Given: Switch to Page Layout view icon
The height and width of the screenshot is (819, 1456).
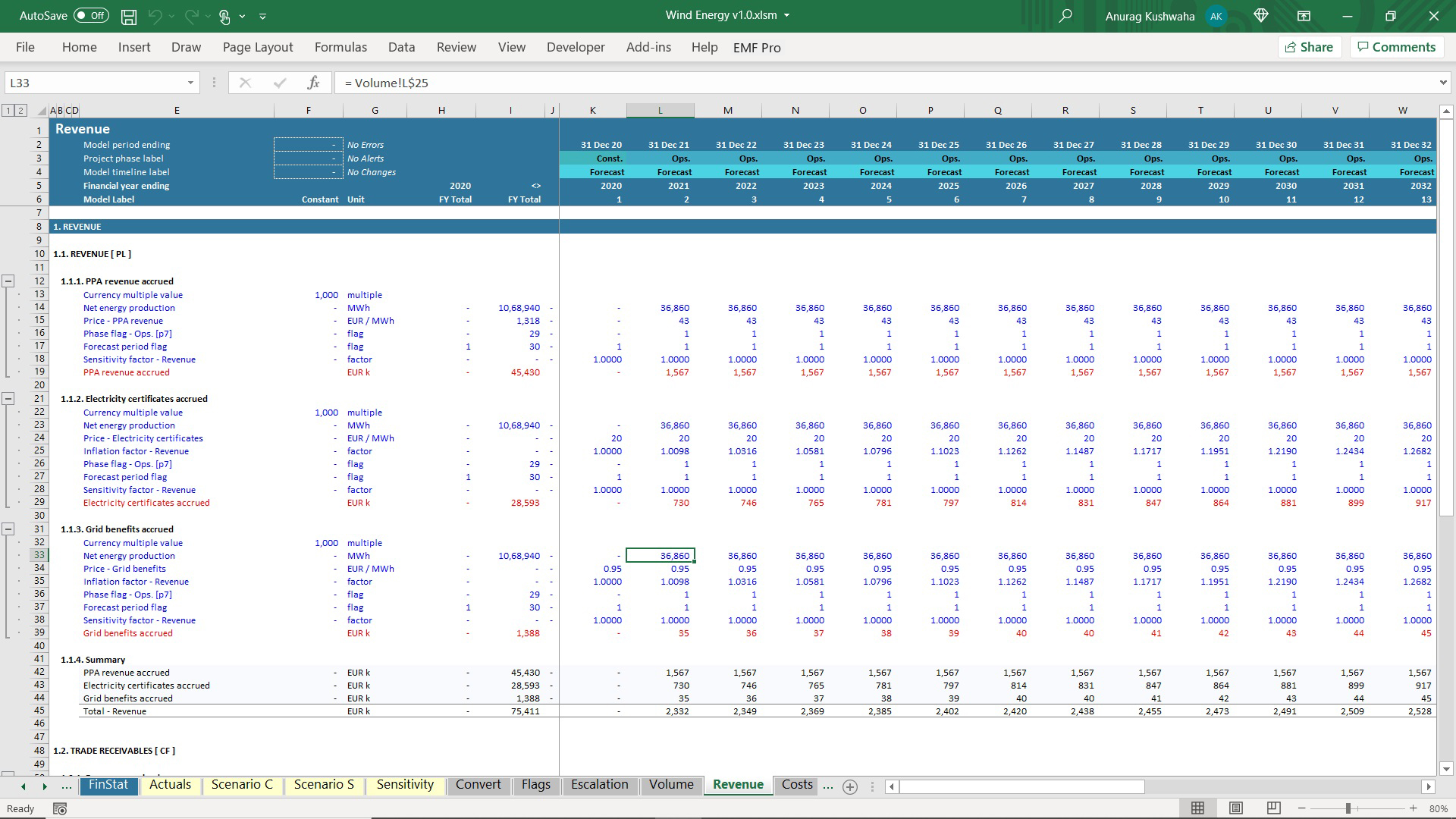Looking at the screenshot, I should [1236, 808].
